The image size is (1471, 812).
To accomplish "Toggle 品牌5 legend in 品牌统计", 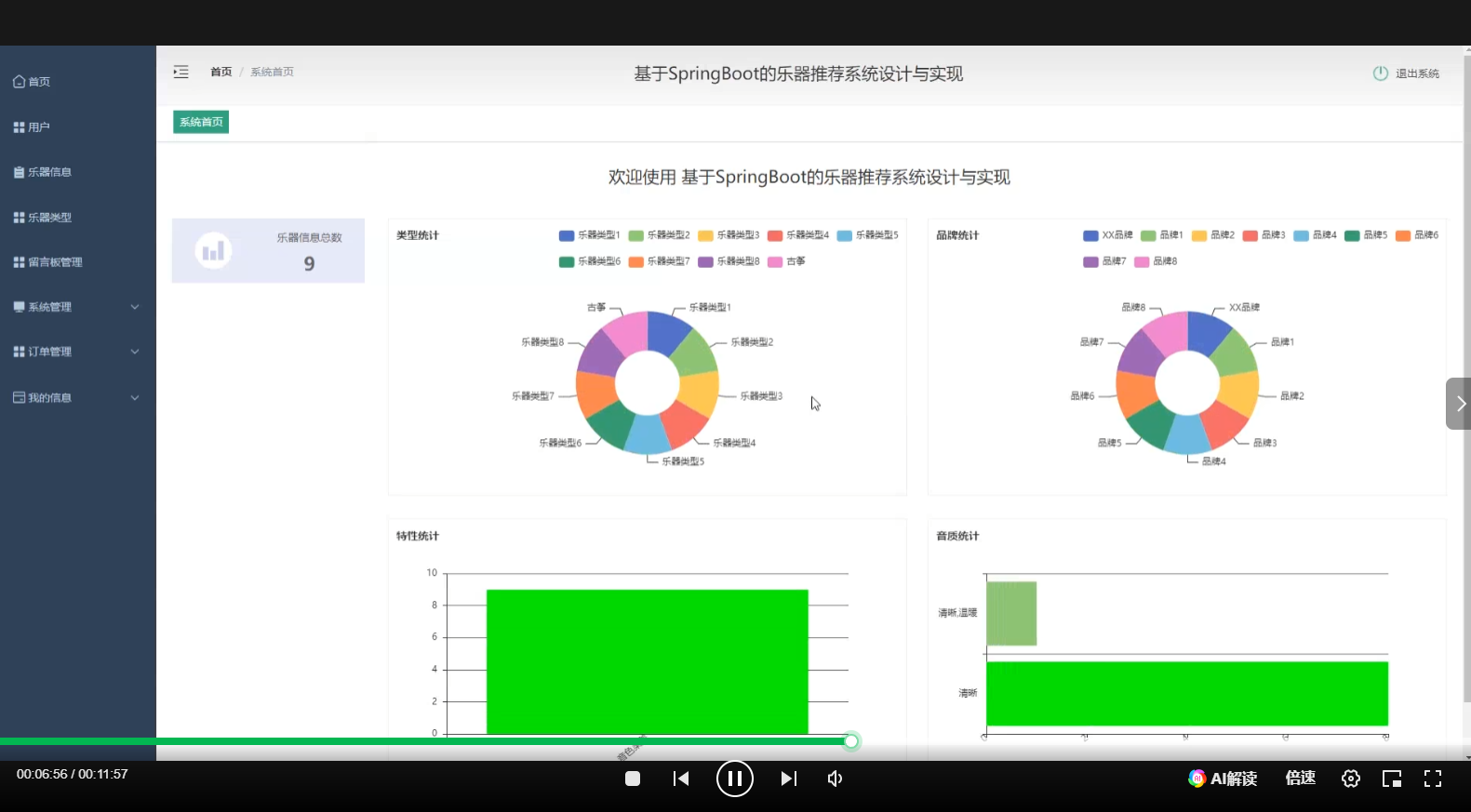I will point(1366,235).
